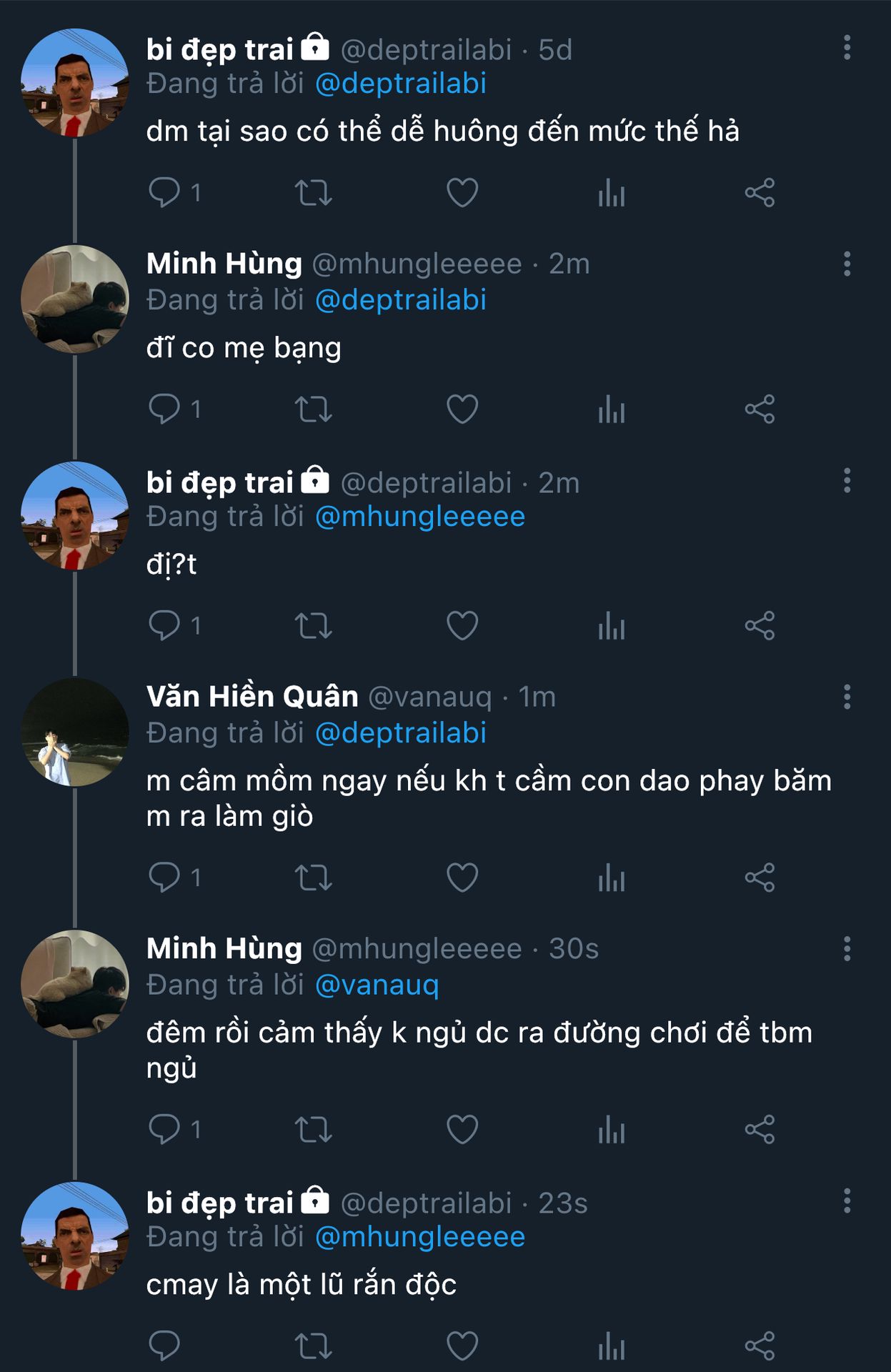This screenshot has width=891, height=1372.
Task: Open more options for Văn Hiền Quân's tweet
Action: click(x=847, y=697)
